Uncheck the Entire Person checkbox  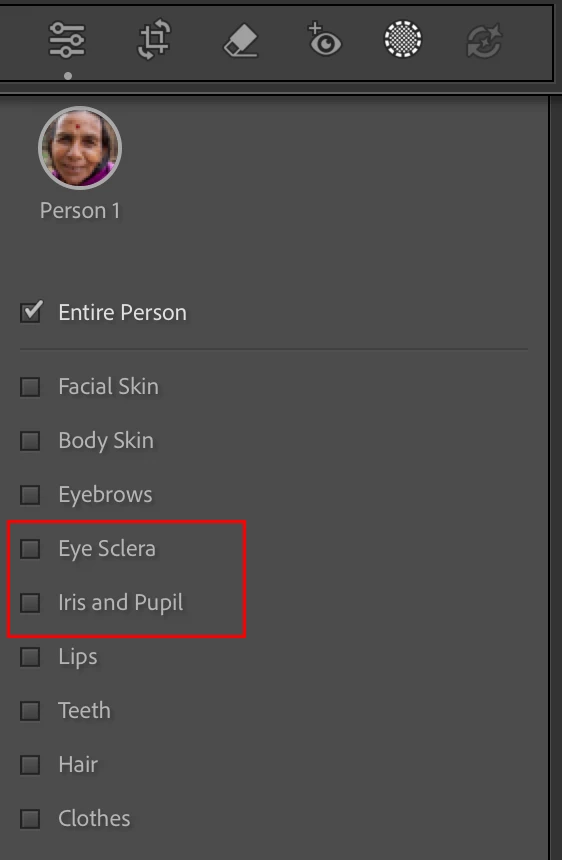pos(31,312)
